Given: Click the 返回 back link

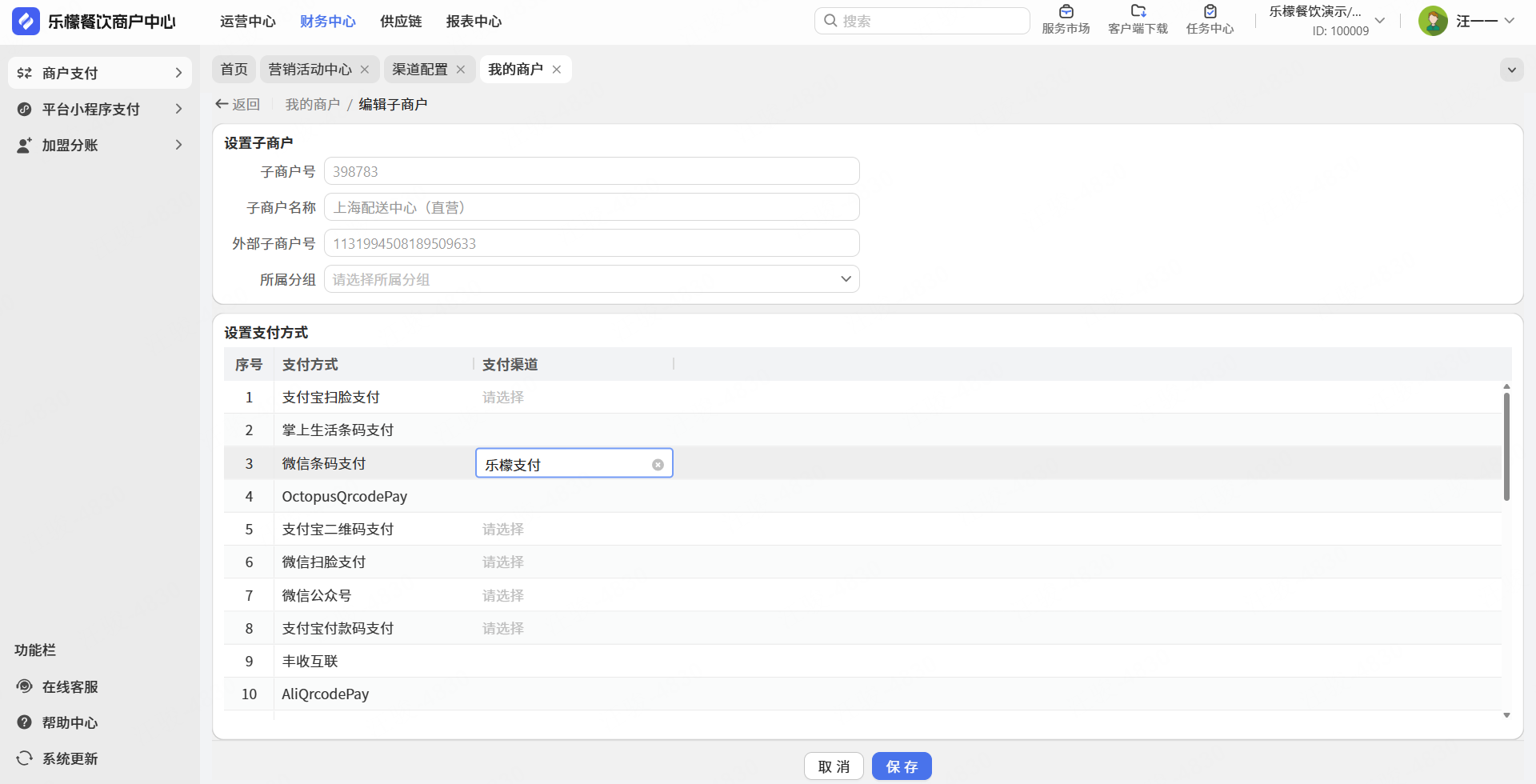Looking at the screenshot, I should (x=238, y=104).
